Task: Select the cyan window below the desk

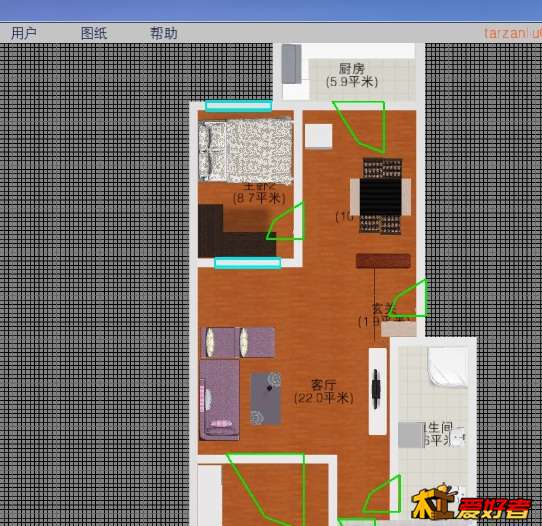Action: (x=247, y=263)
